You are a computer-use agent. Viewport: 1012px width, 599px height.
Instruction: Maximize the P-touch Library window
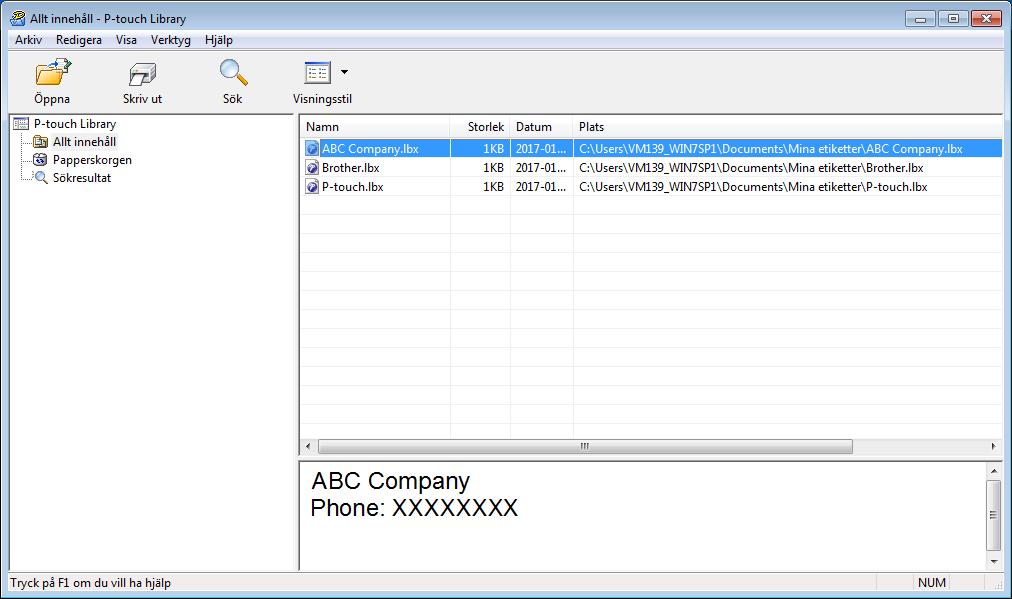tap(953, 19)
